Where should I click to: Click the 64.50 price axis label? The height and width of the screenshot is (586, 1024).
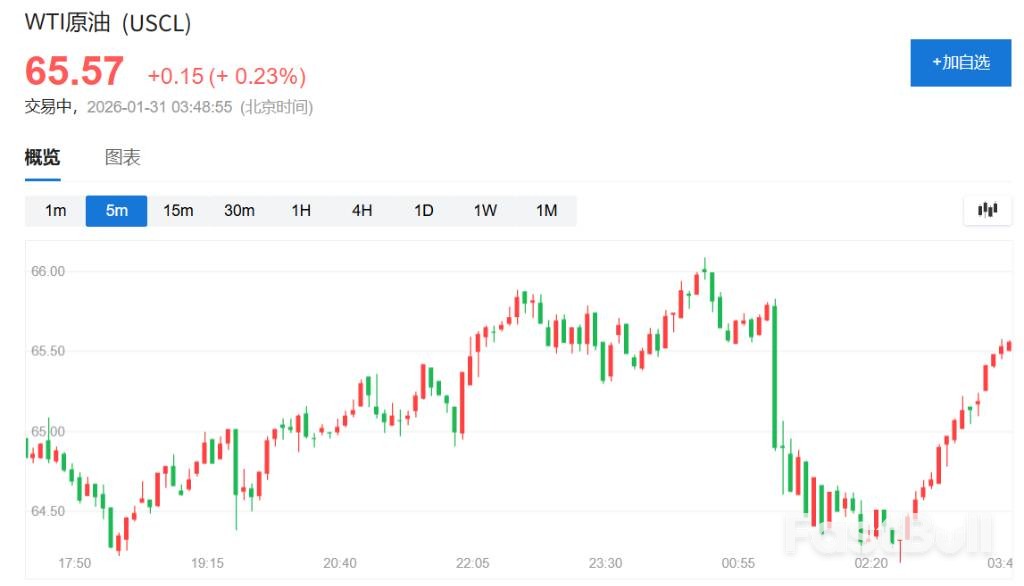tap(49, 511)
